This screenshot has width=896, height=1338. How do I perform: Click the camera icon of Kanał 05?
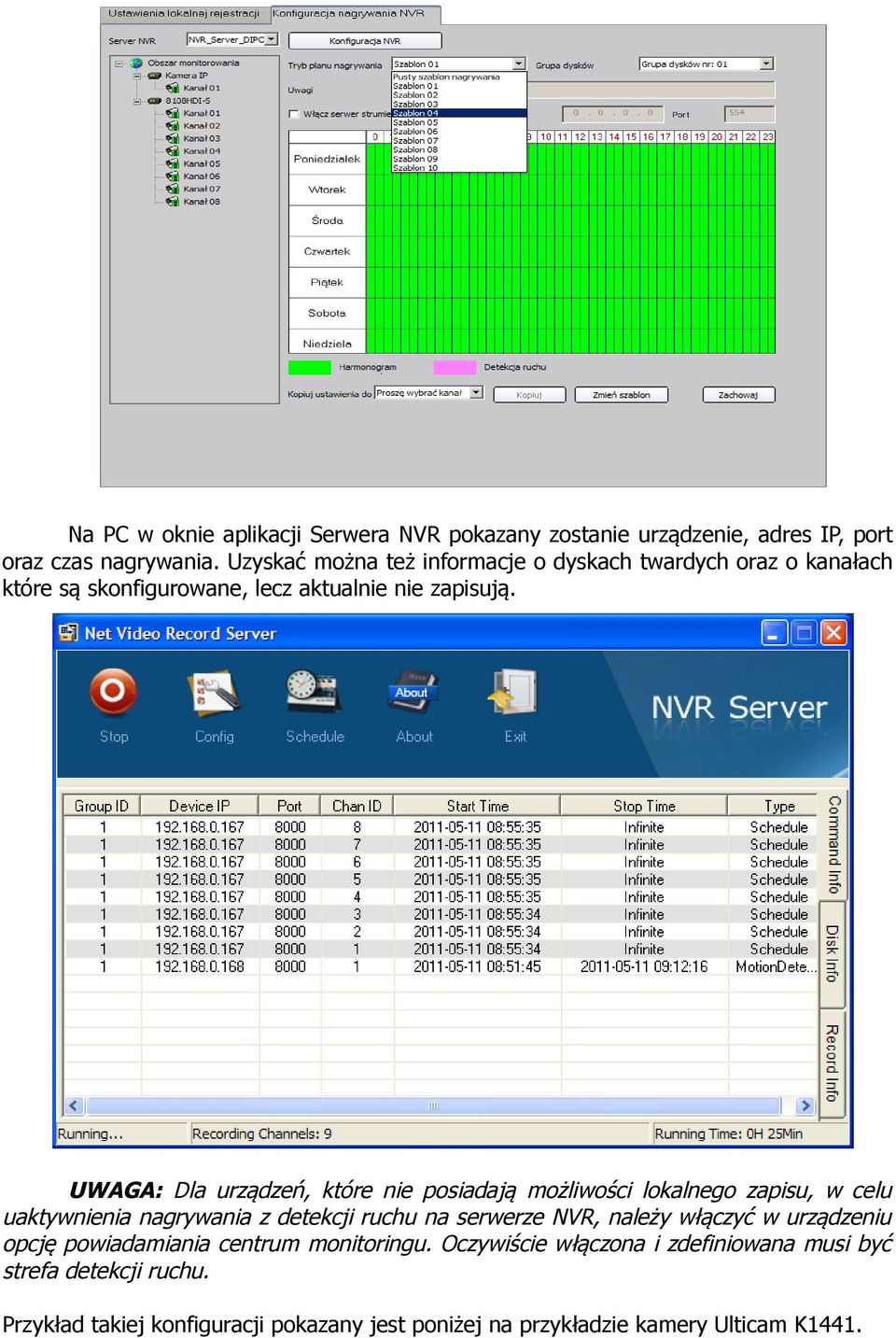[172, 164]
